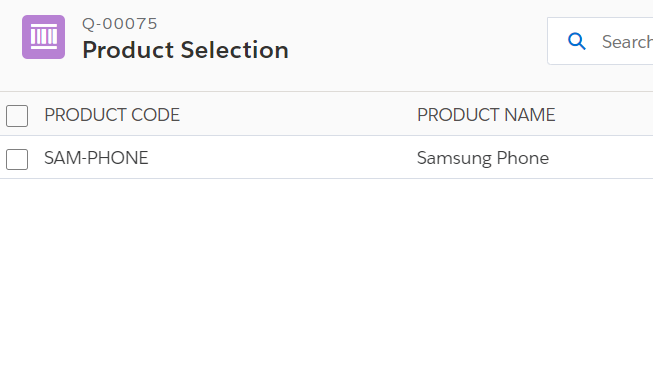Select the SAM-PHONE product code cell
The image size is (653, 385).
click(x=96, y=158)
